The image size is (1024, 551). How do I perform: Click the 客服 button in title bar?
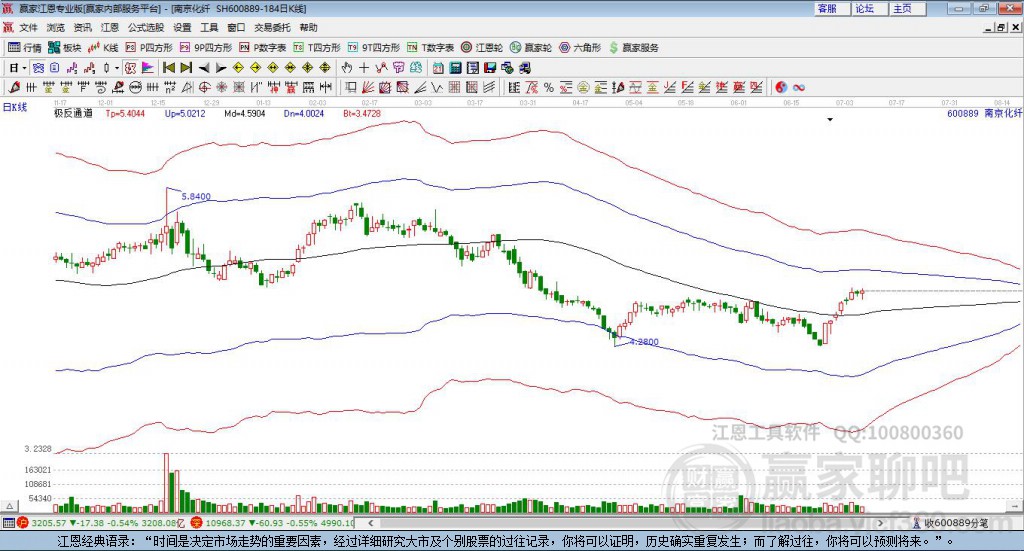[830, 8]
